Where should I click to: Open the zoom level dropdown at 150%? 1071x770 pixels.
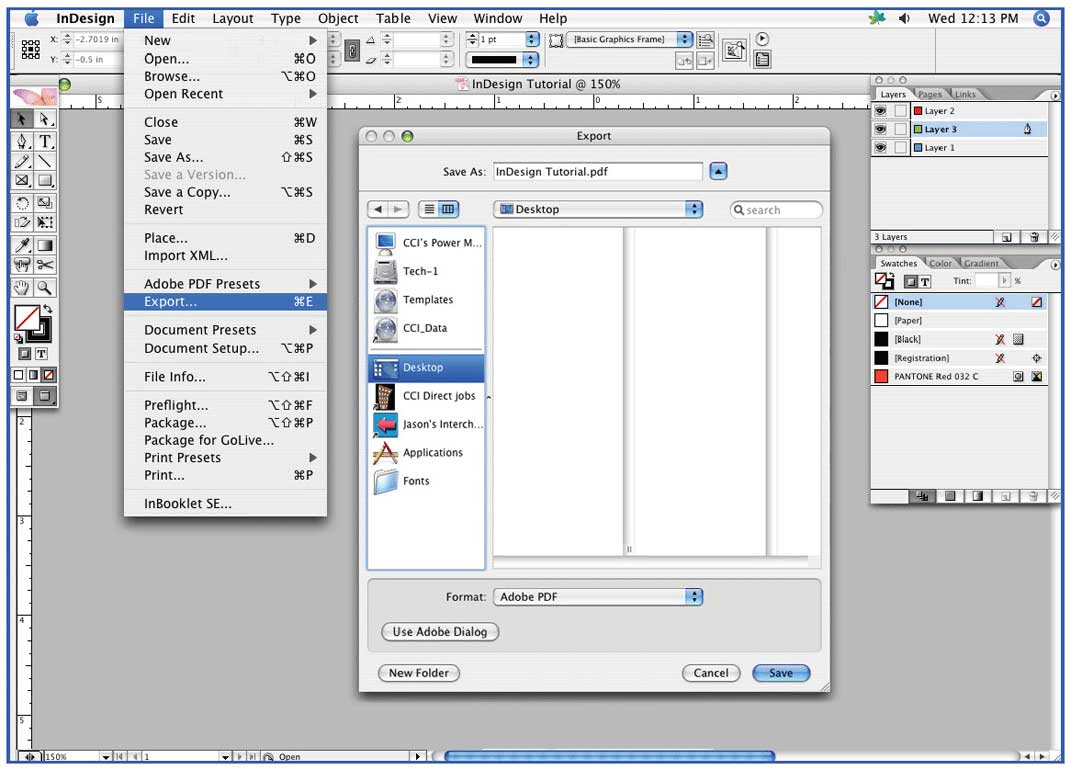pyautogui.click(x=106, y=757)
